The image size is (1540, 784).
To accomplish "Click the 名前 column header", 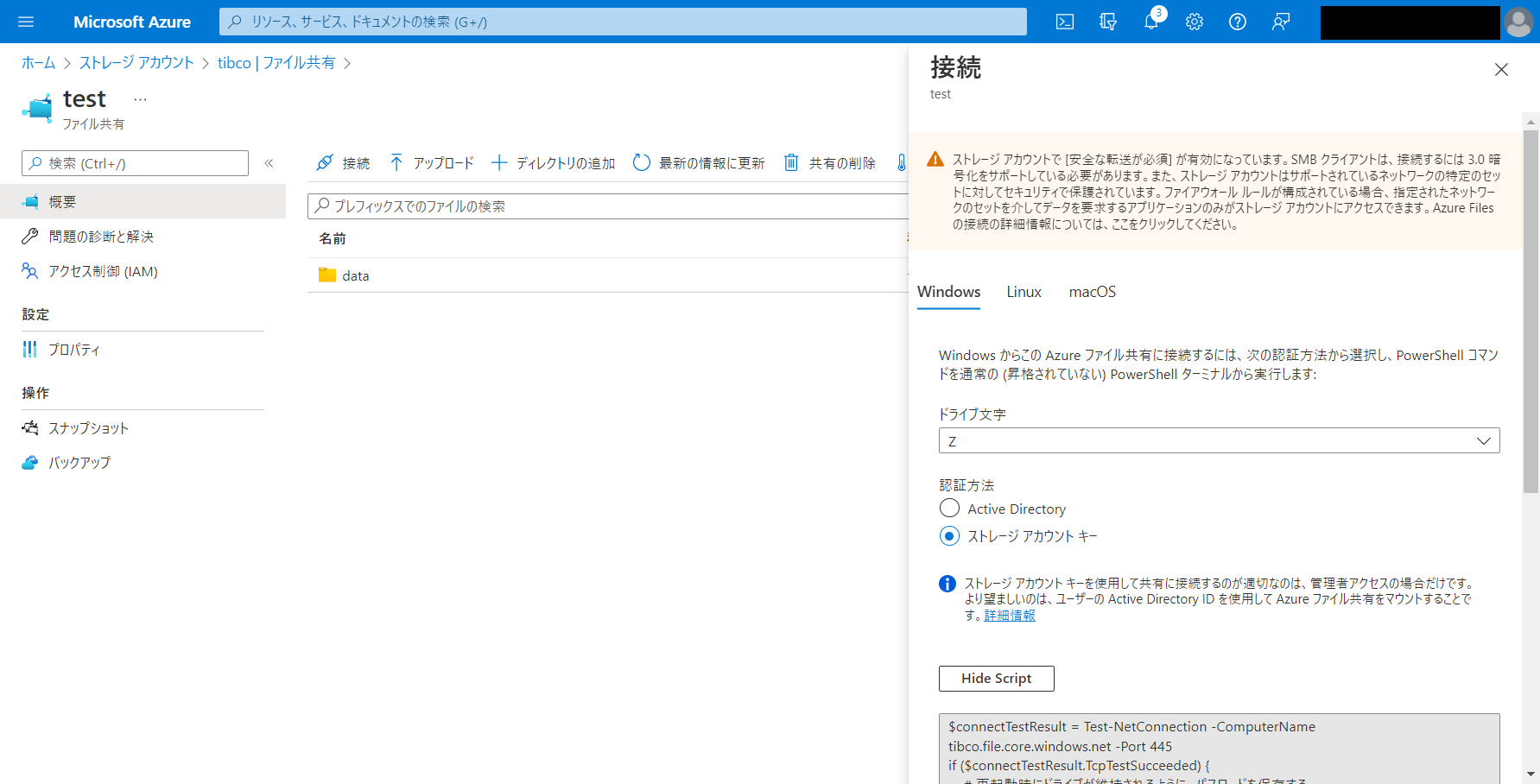I will (x=333, y=238).
